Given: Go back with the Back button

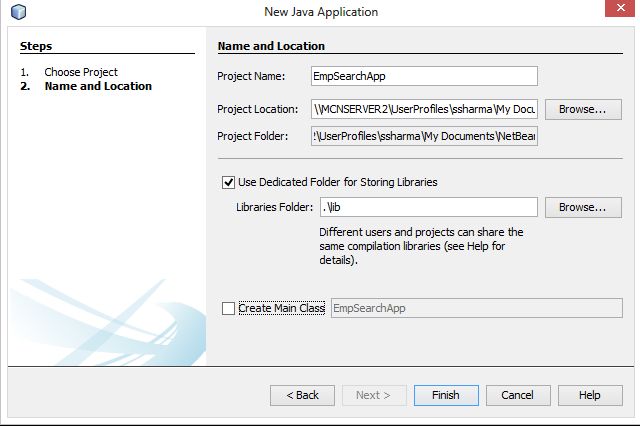Looking at the screenshot, I should [302, 395].
